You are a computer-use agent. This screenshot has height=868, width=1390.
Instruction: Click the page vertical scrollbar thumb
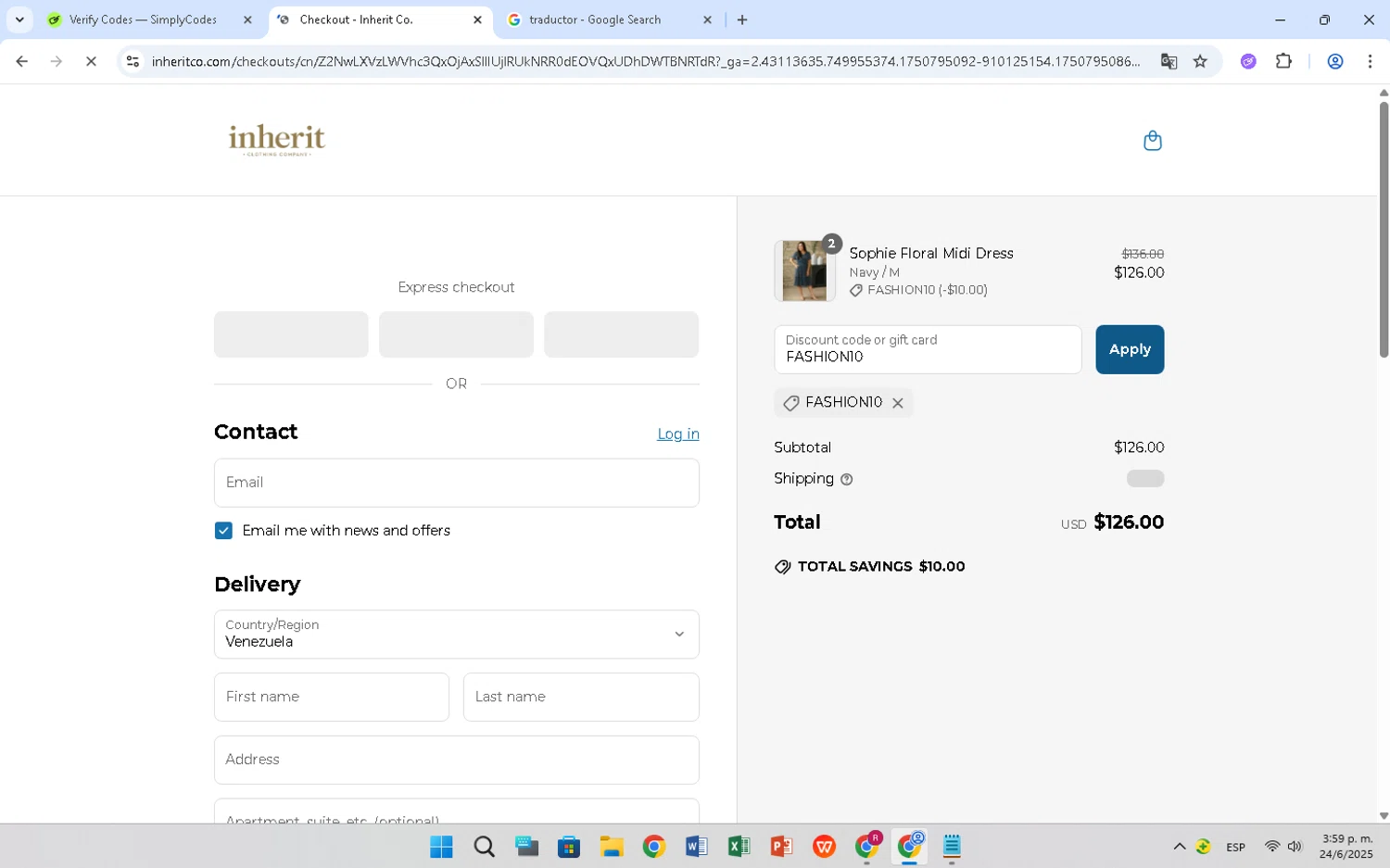(x=1384, y=230)
